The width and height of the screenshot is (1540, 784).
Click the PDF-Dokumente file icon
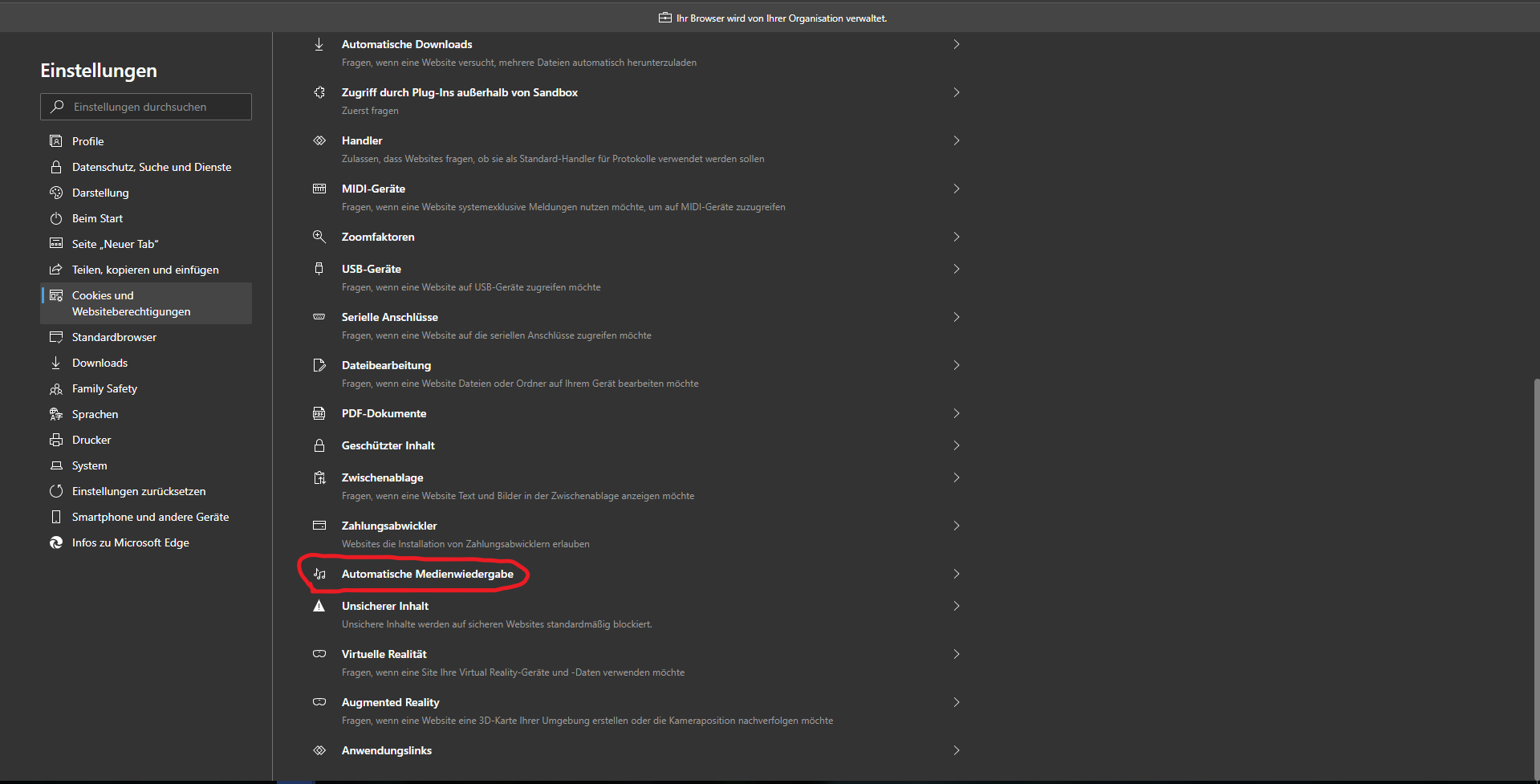point(319,413)
